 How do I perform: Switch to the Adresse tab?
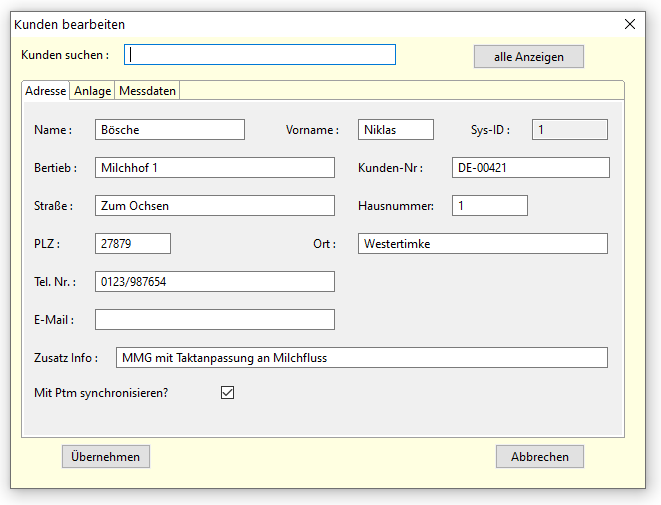[x=46, y=91]
